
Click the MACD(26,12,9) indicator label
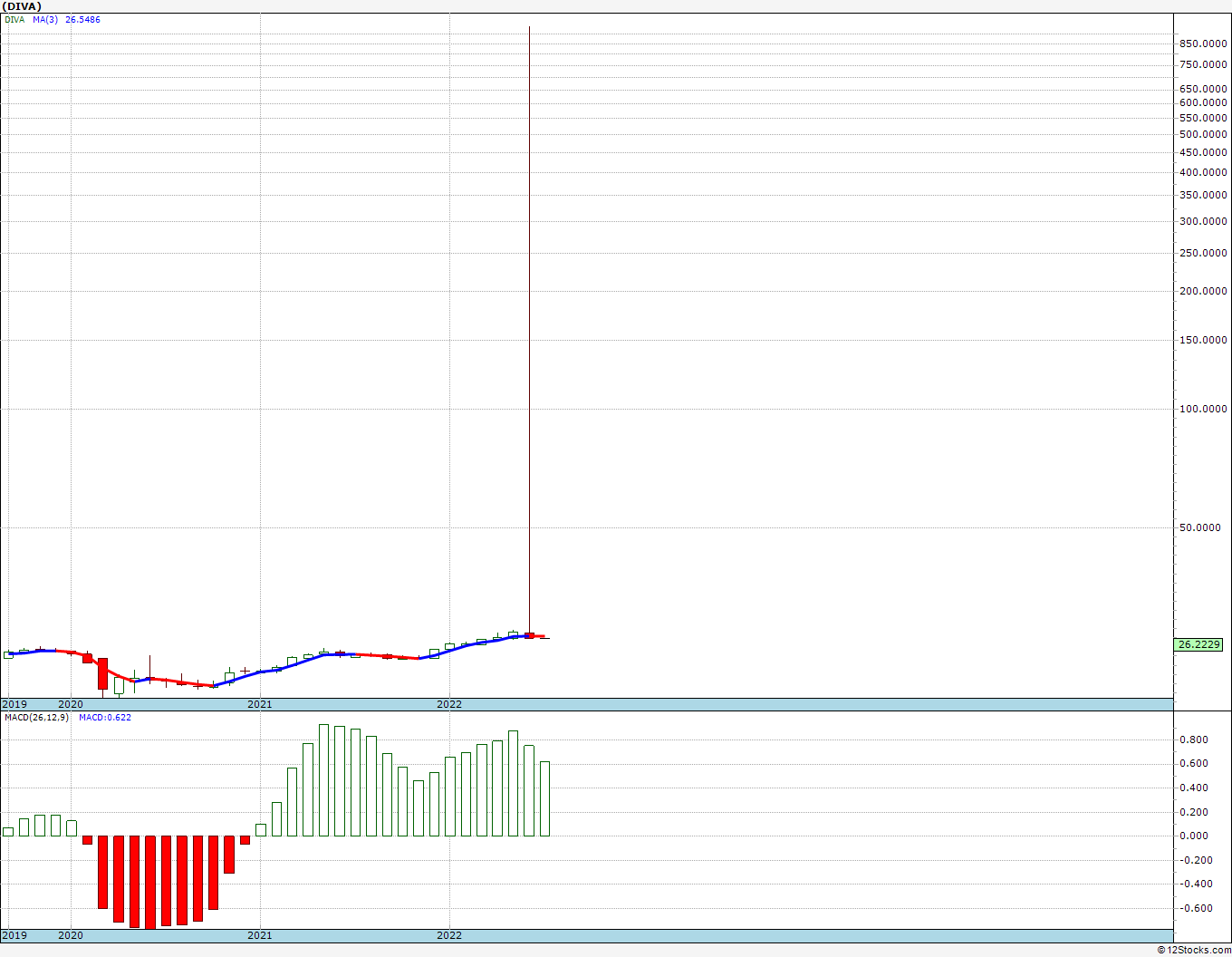[36, 718]
